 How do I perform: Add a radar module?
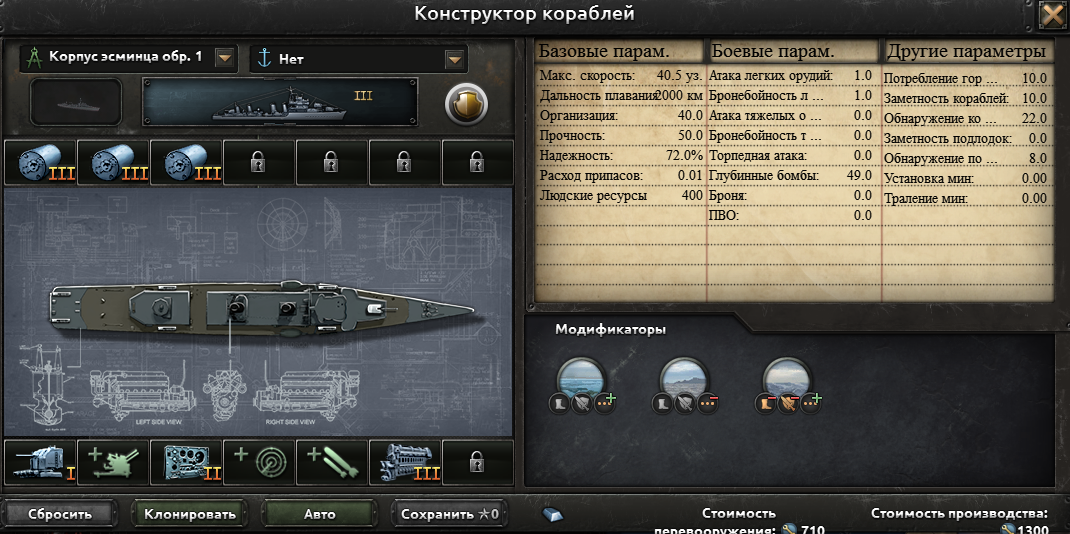[259, 462]
